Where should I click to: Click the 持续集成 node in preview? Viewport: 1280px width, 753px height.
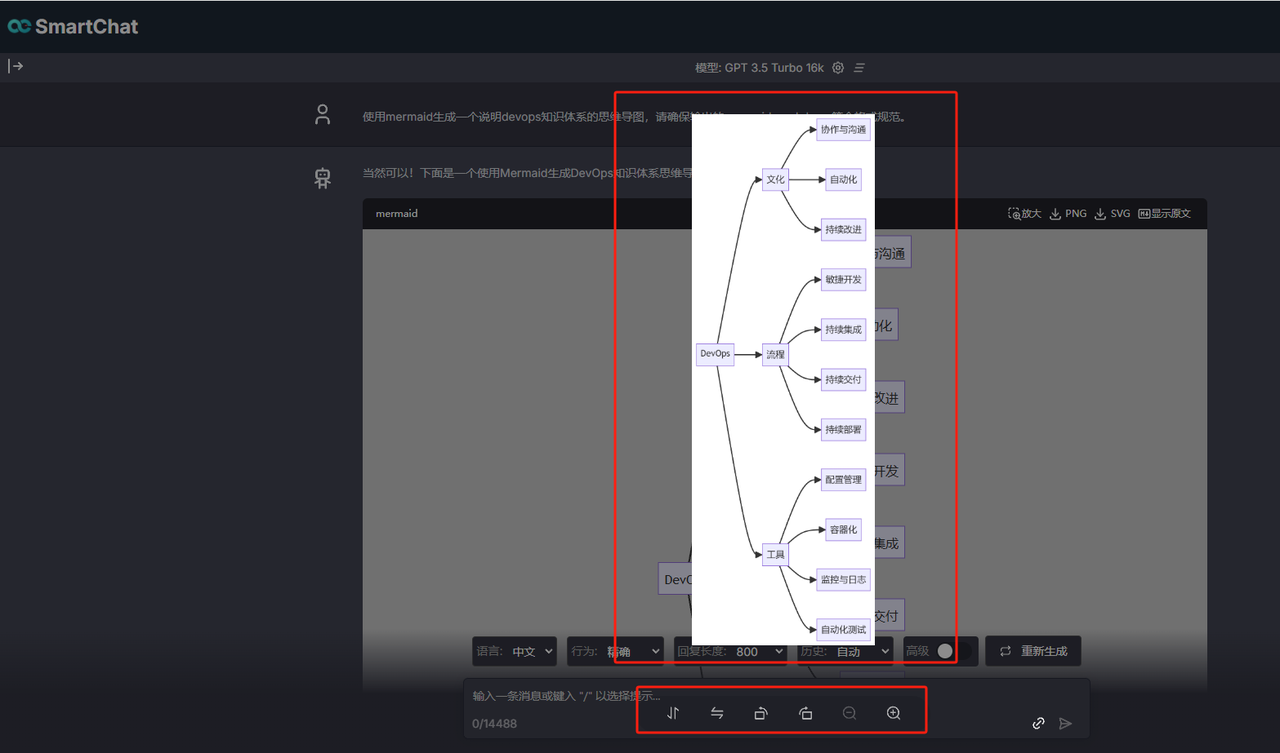[843, 330]
